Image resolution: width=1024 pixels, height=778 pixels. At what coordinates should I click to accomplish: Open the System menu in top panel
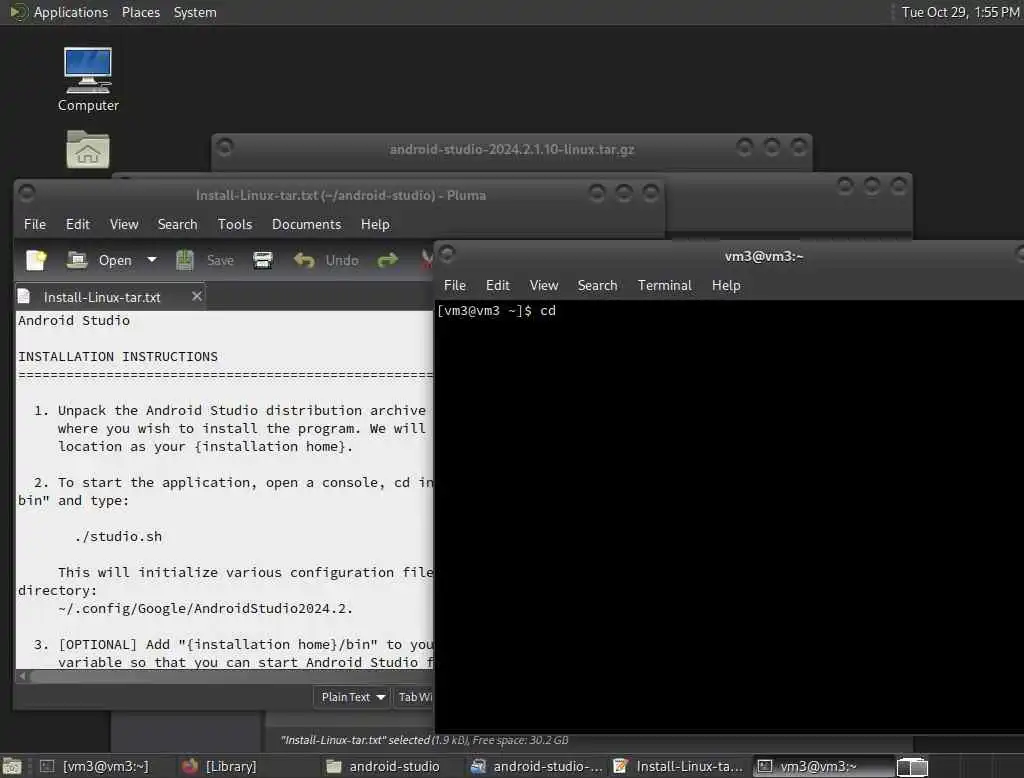tap(195, 12)
